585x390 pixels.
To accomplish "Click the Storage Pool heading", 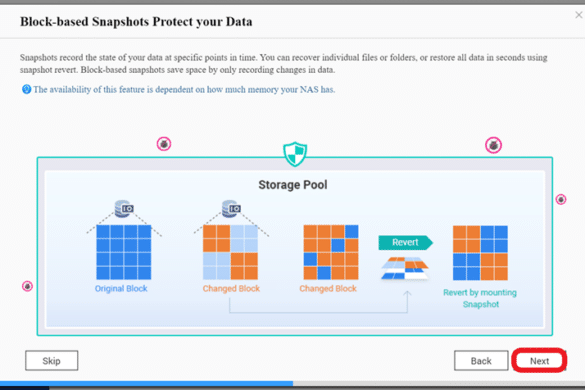I will (293, 185).
